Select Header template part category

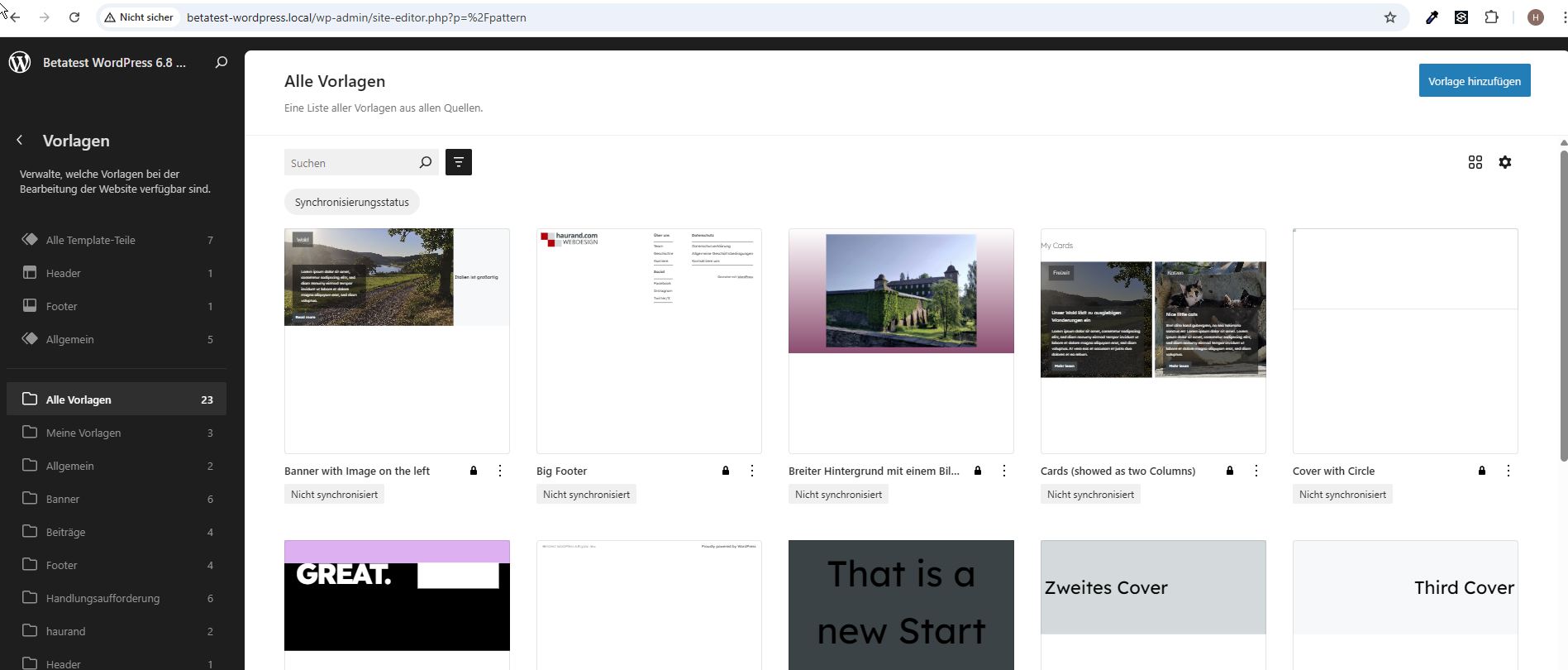click(x=117, y=273)
